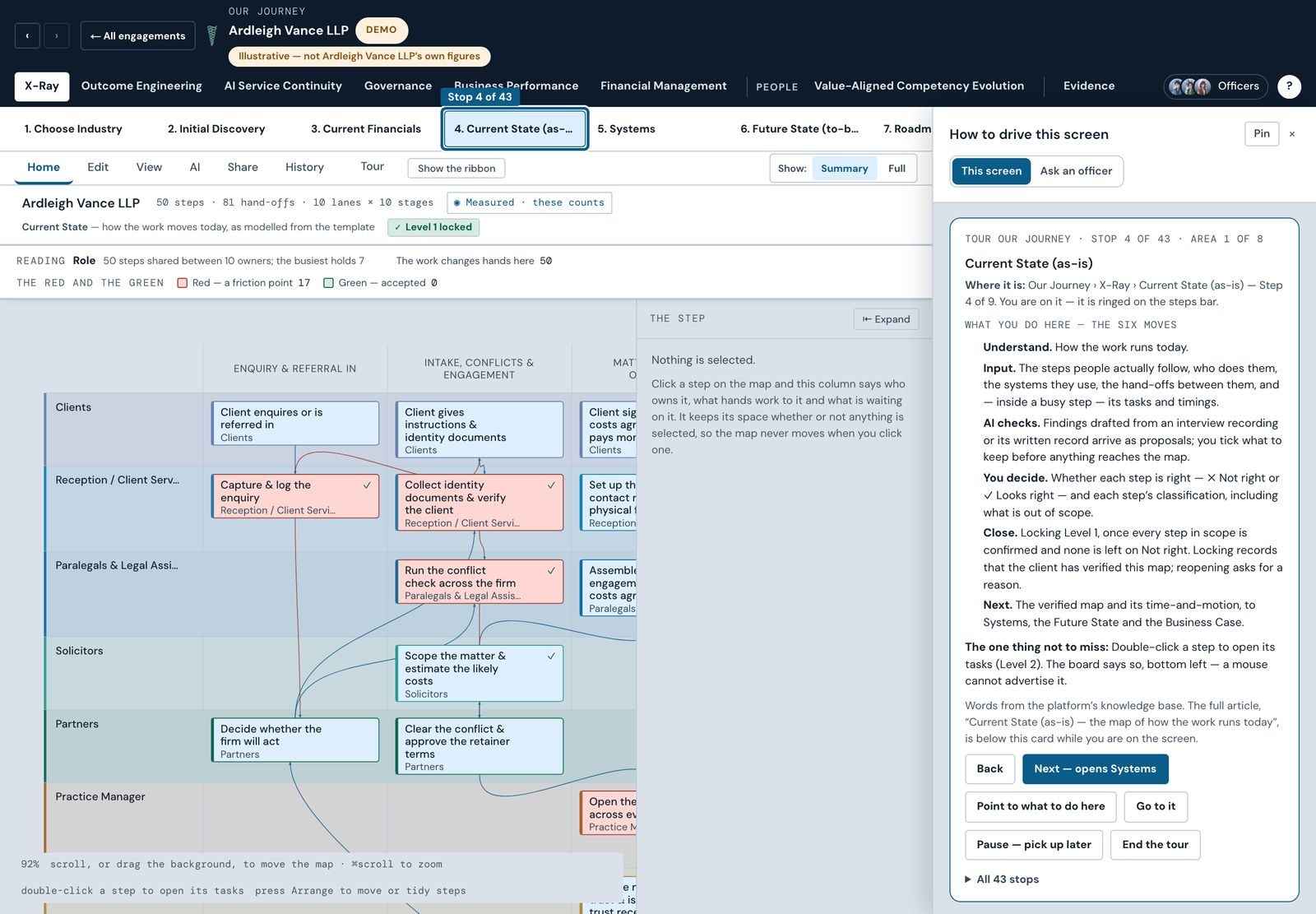Open the History ribbon tab

click(x=304, y=167)
